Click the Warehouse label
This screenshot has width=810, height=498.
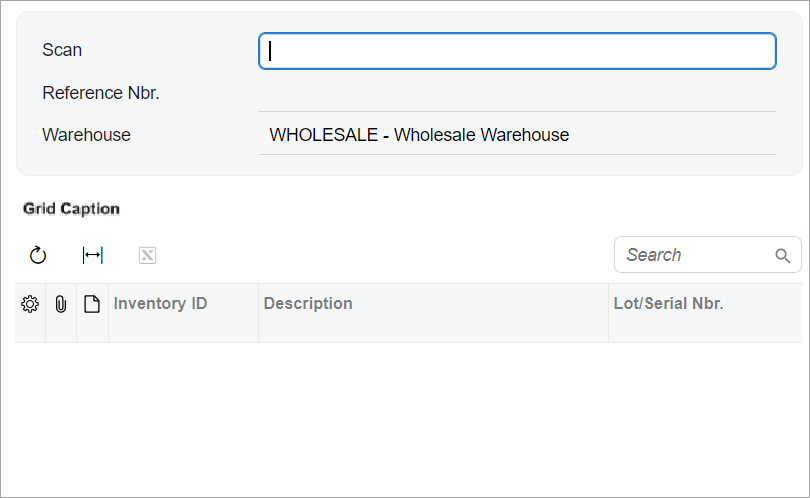[x=86, y=135]
